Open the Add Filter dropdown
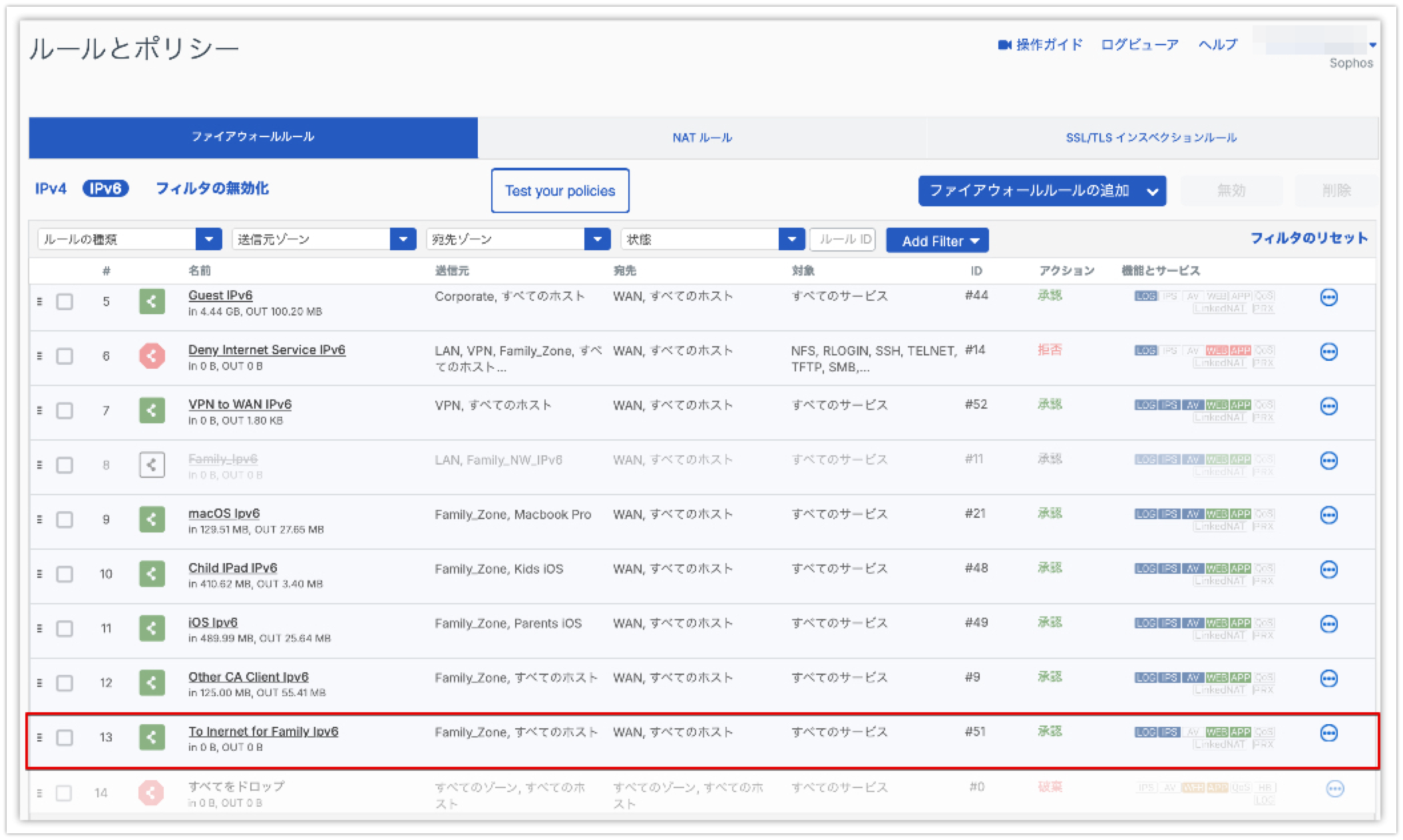This screenshot has width=1403, height=840. [x=937, y=240]
